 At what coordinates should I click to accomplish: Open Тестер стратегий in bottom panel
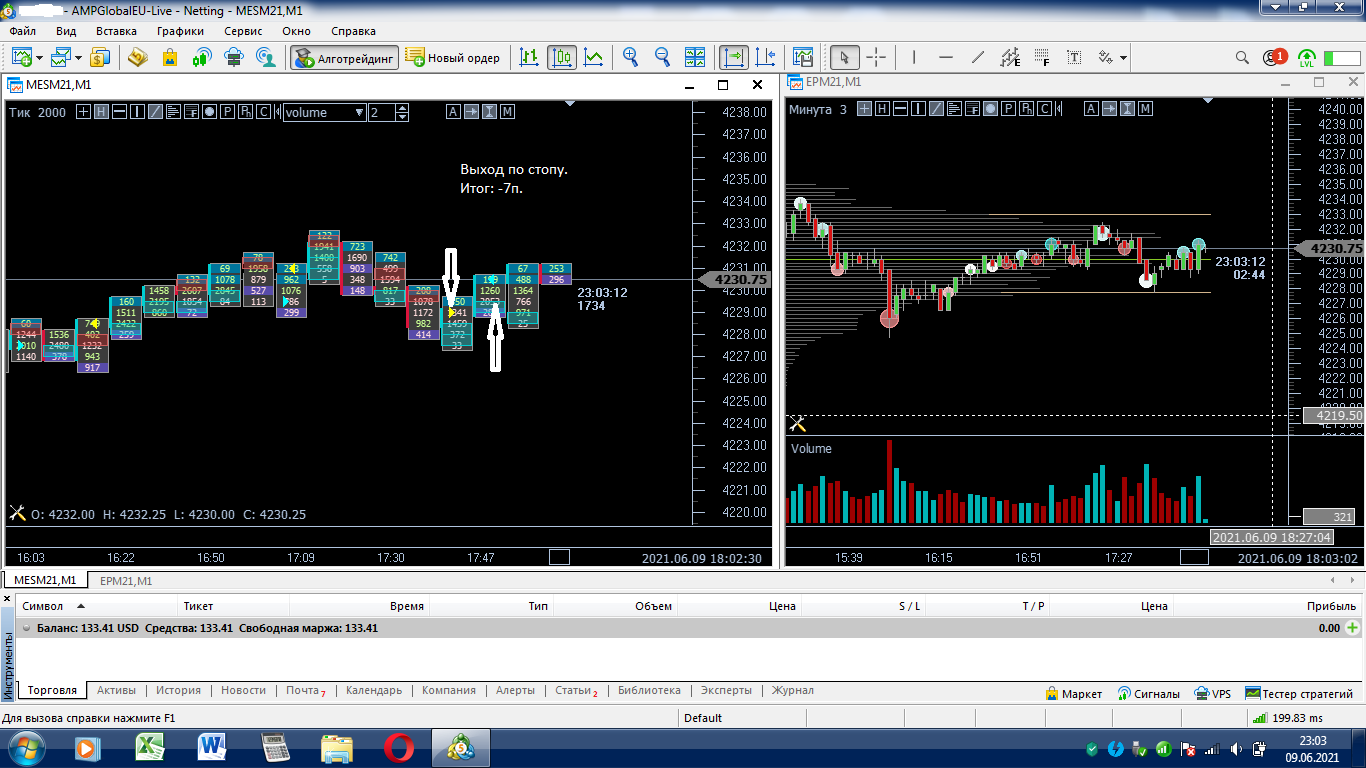click(1299, 693)
